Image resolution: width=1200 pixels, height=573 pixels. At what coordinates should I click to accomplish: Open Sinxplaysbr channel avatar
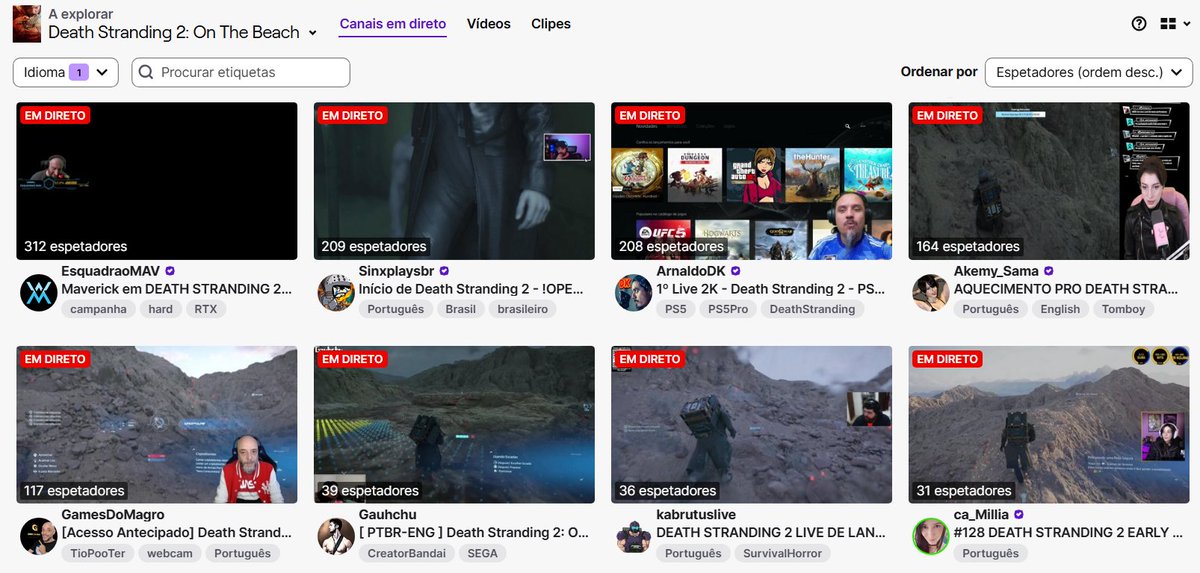pyautogui.click(x=336, y=292)
